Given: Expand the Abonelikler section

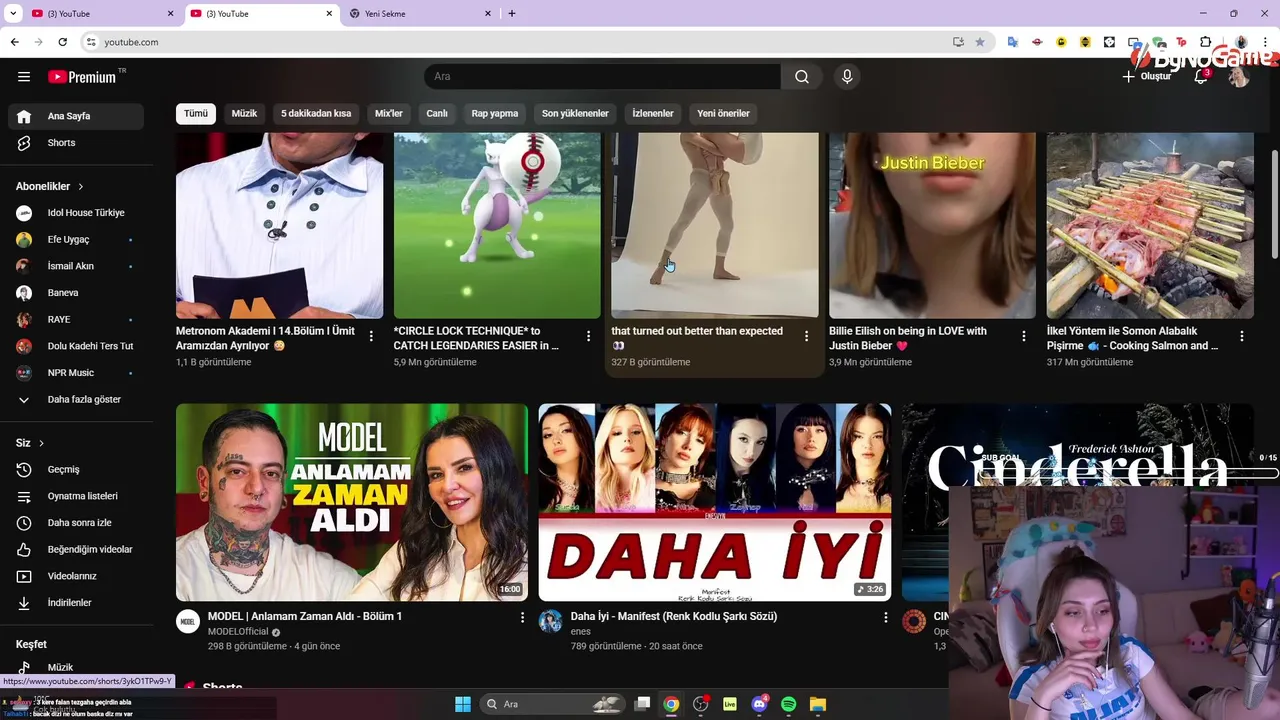Looking at the screenshot, I should [50, 186].
